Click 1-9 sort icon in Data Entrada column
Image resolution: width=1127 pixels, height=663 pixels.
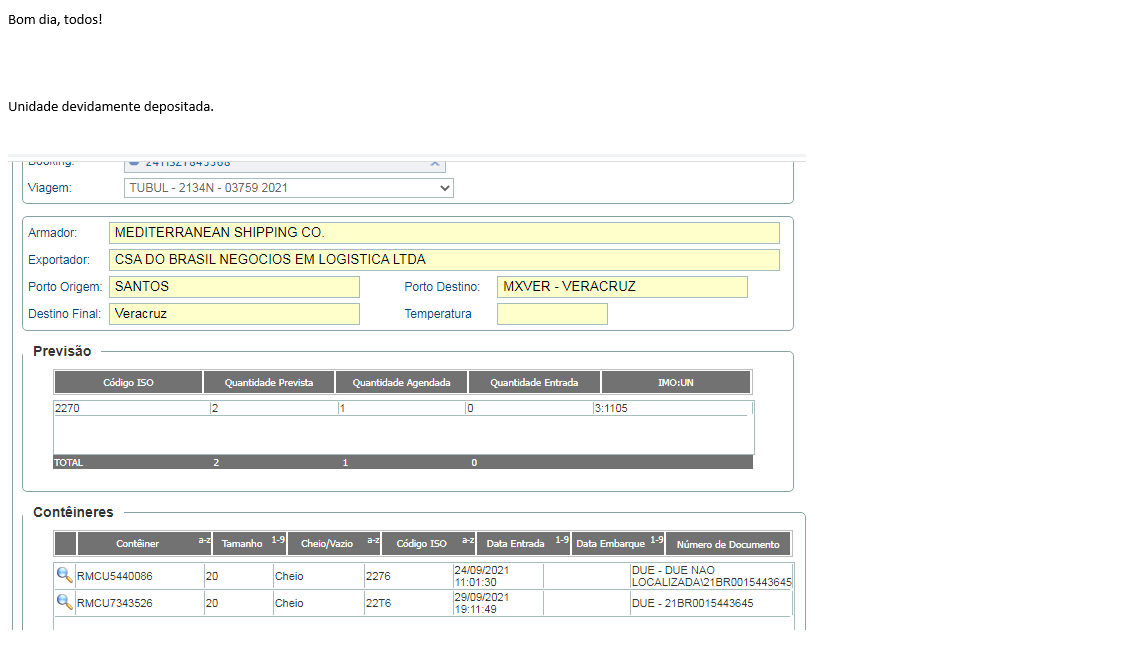click(562, 541)
